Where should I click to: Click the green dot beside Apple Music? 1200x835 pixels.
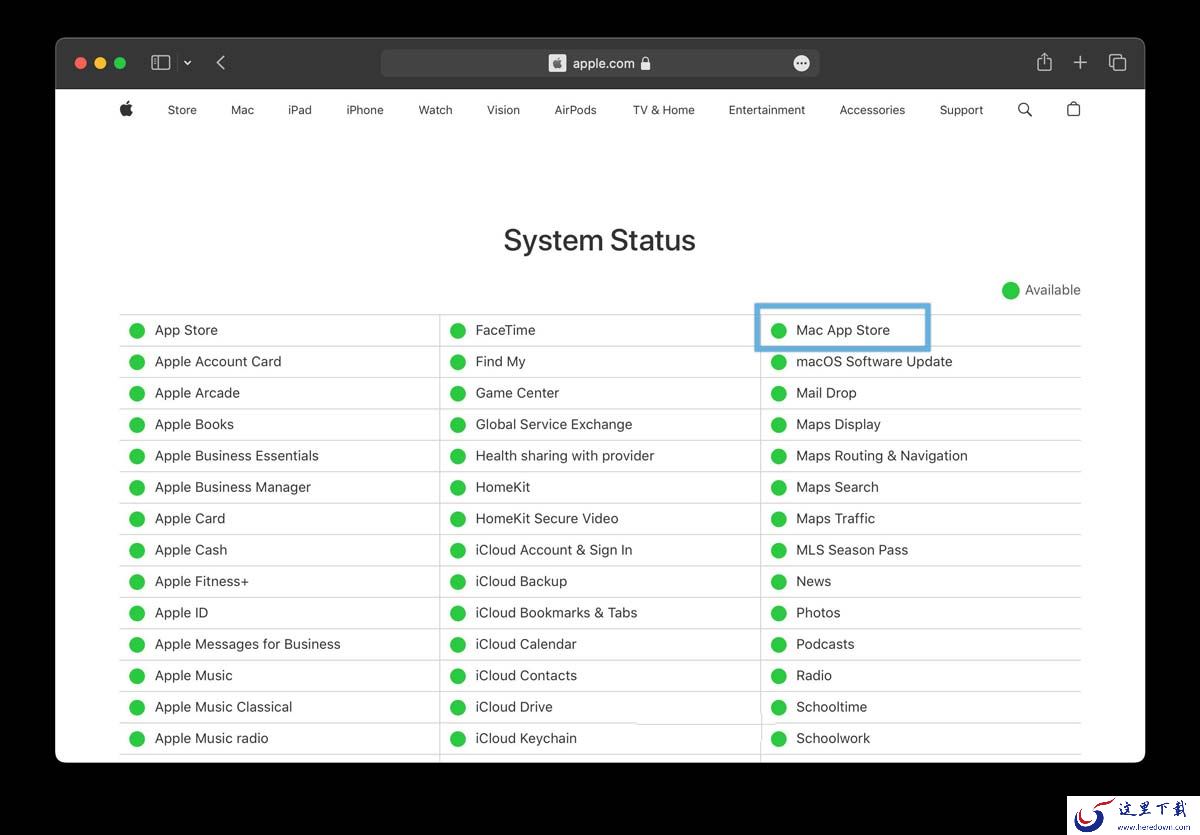click(x=137, y=676)
